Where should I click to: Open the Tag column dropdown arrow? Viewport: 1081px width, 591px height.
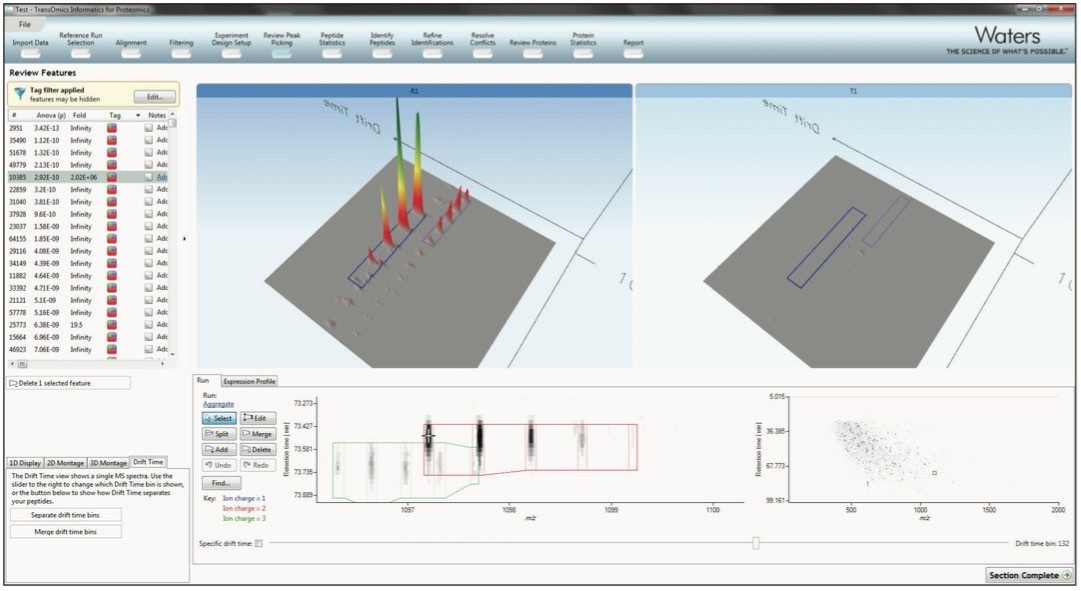click(138, 115)
